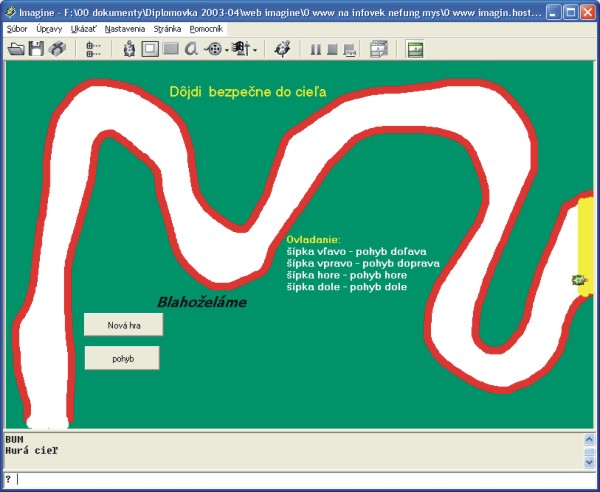This screenshot has width=600, height=492.
Task: Click 'šípka hore - pohyb hore' text
Action: pyautogui.click(x=347, y=275)
